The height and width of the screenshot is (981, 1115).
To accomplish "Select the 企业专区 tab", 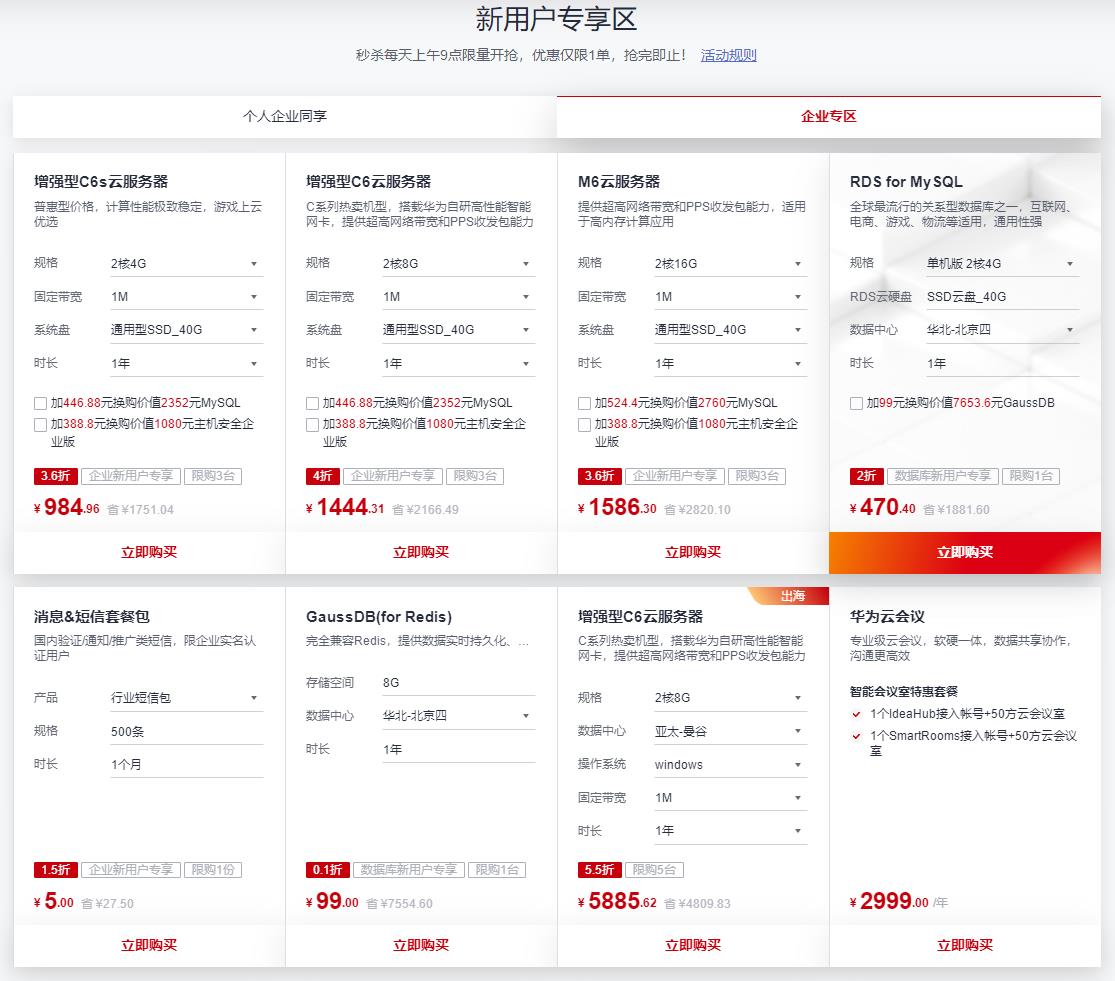I will tap(828, 117).
